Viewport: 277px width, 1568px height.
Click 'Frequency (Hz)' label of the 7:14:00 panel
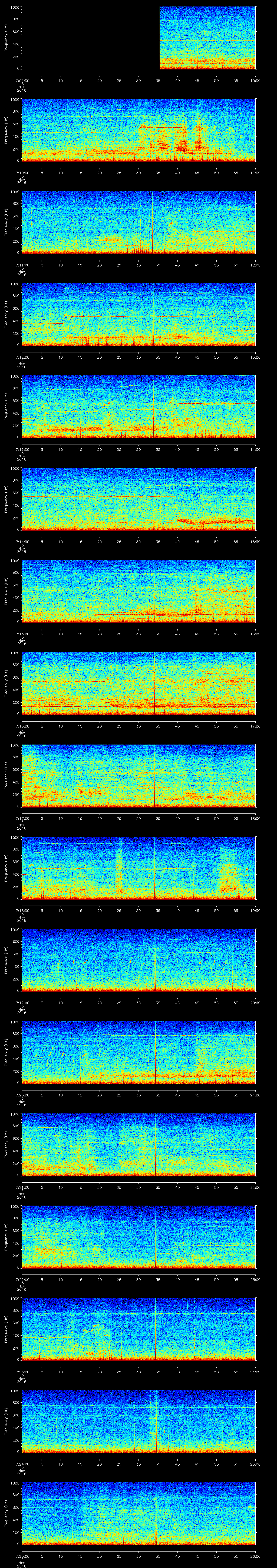pos(6,499)
